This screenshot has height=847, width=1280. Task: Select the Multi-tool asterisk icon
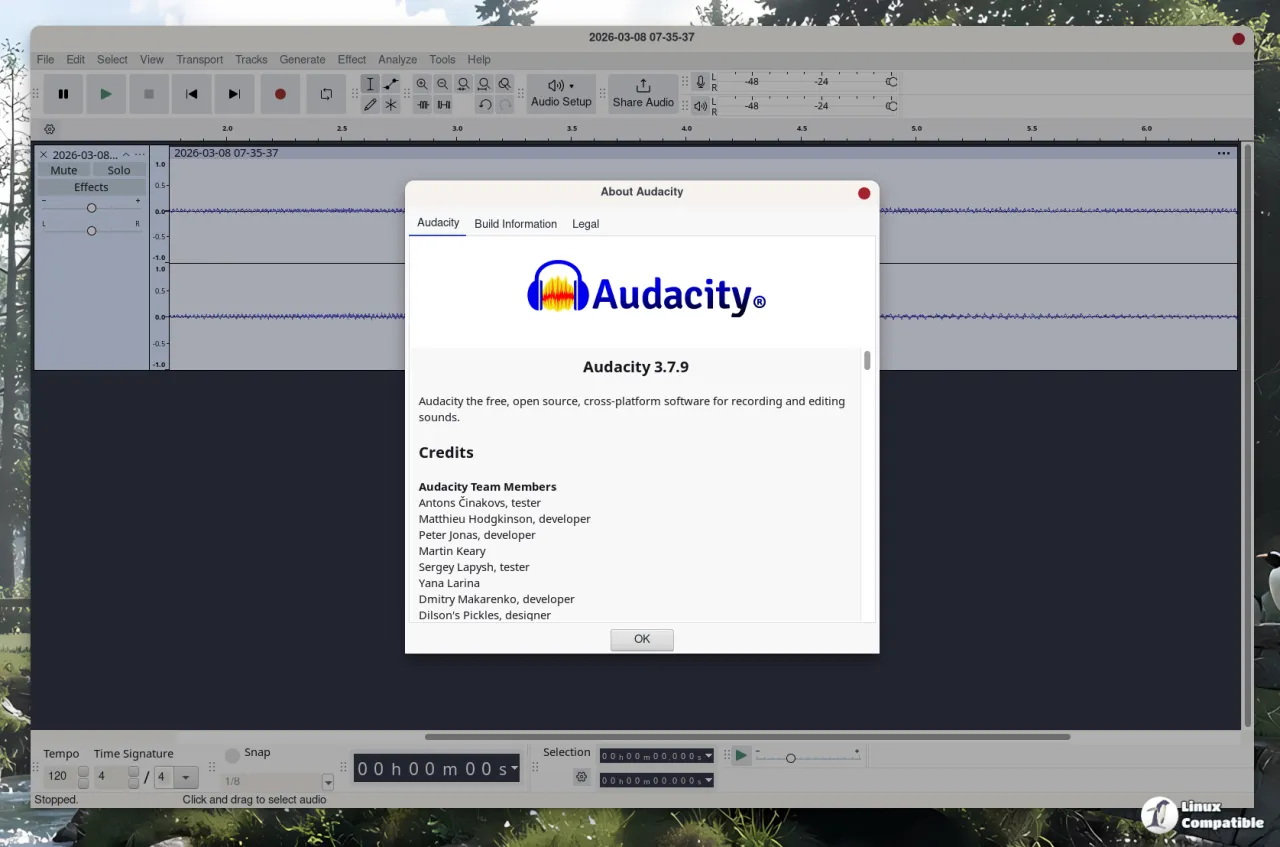click(x=391, y=104)
